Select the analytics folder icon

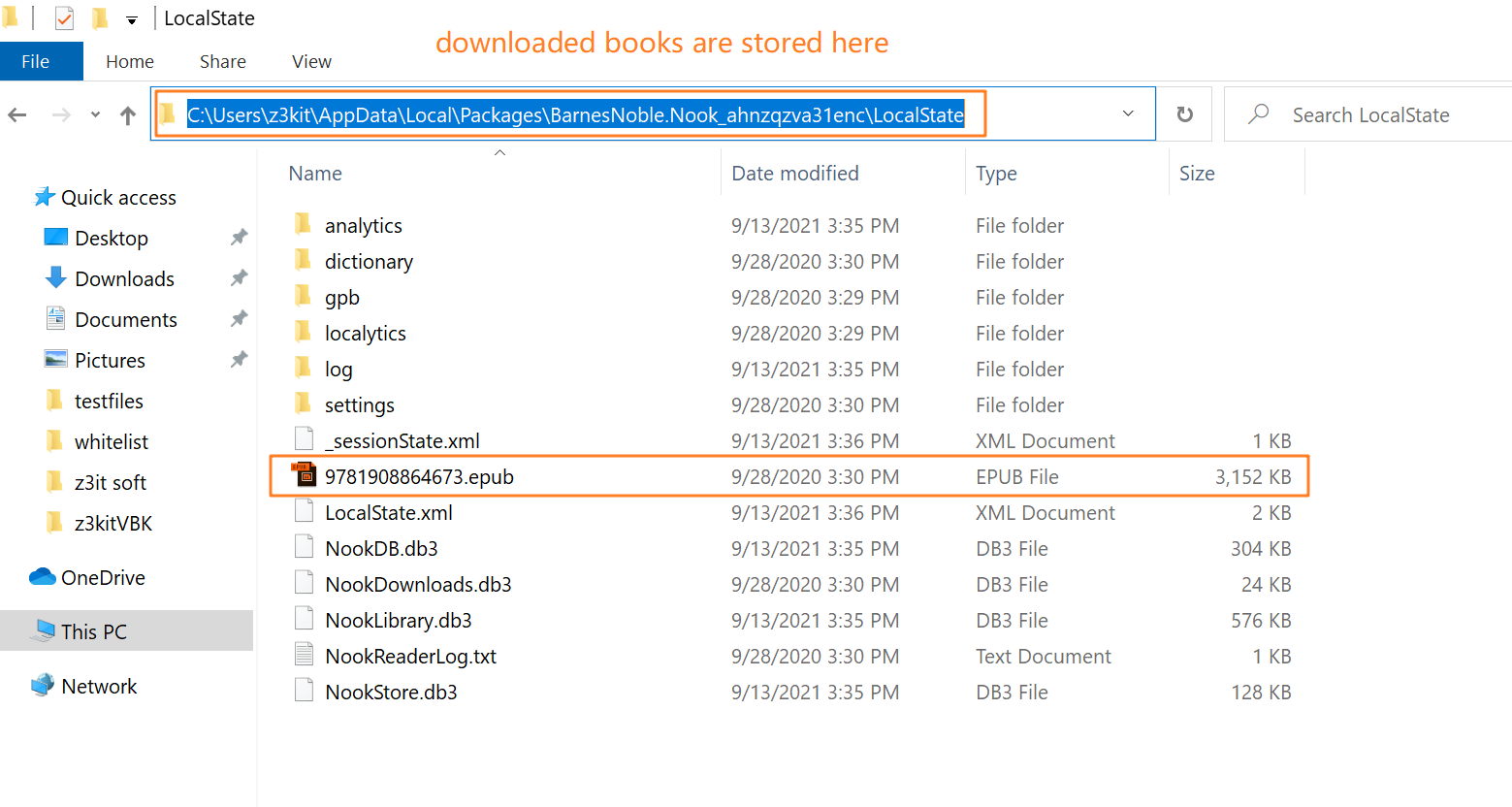tap(303, 225)
